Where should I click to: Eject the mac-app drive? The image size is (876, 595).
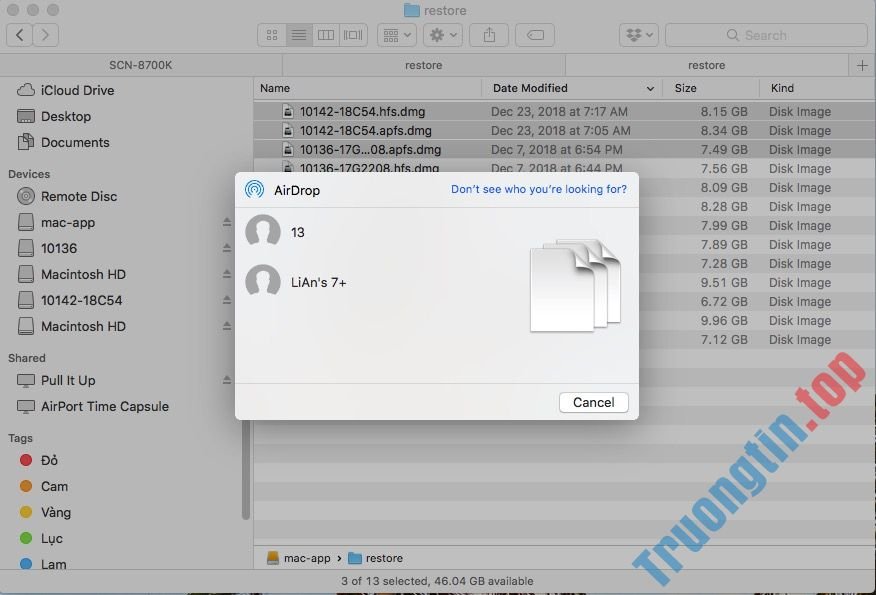(227, 222)
